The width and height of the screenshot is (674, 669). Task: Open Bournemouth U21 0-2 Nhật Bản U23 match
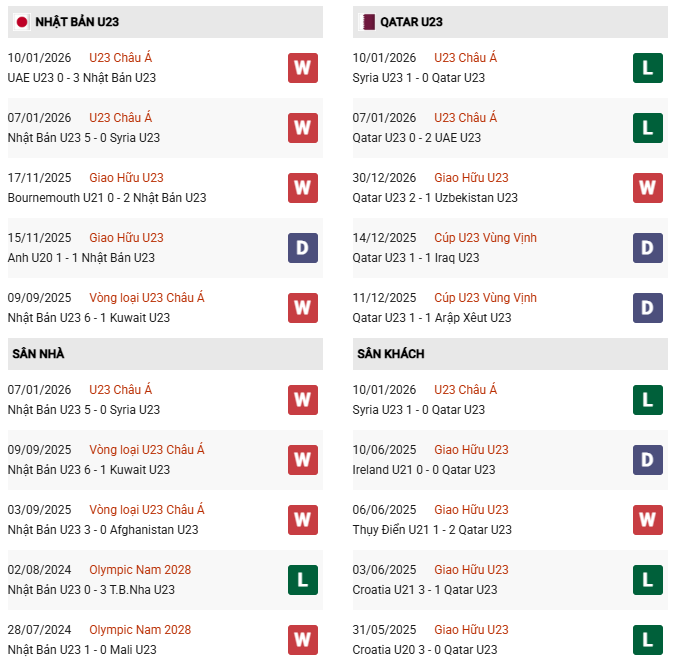[106, 198]
